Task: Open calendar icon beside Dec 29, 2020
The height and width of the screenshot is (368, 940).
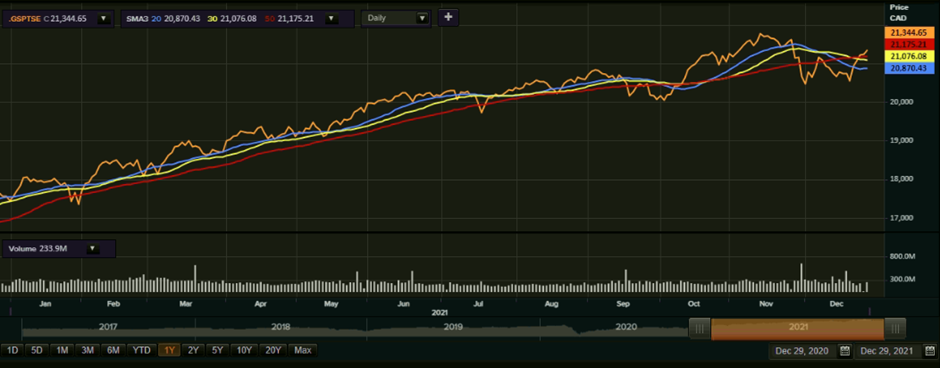Action: click(x=844, y=351)
